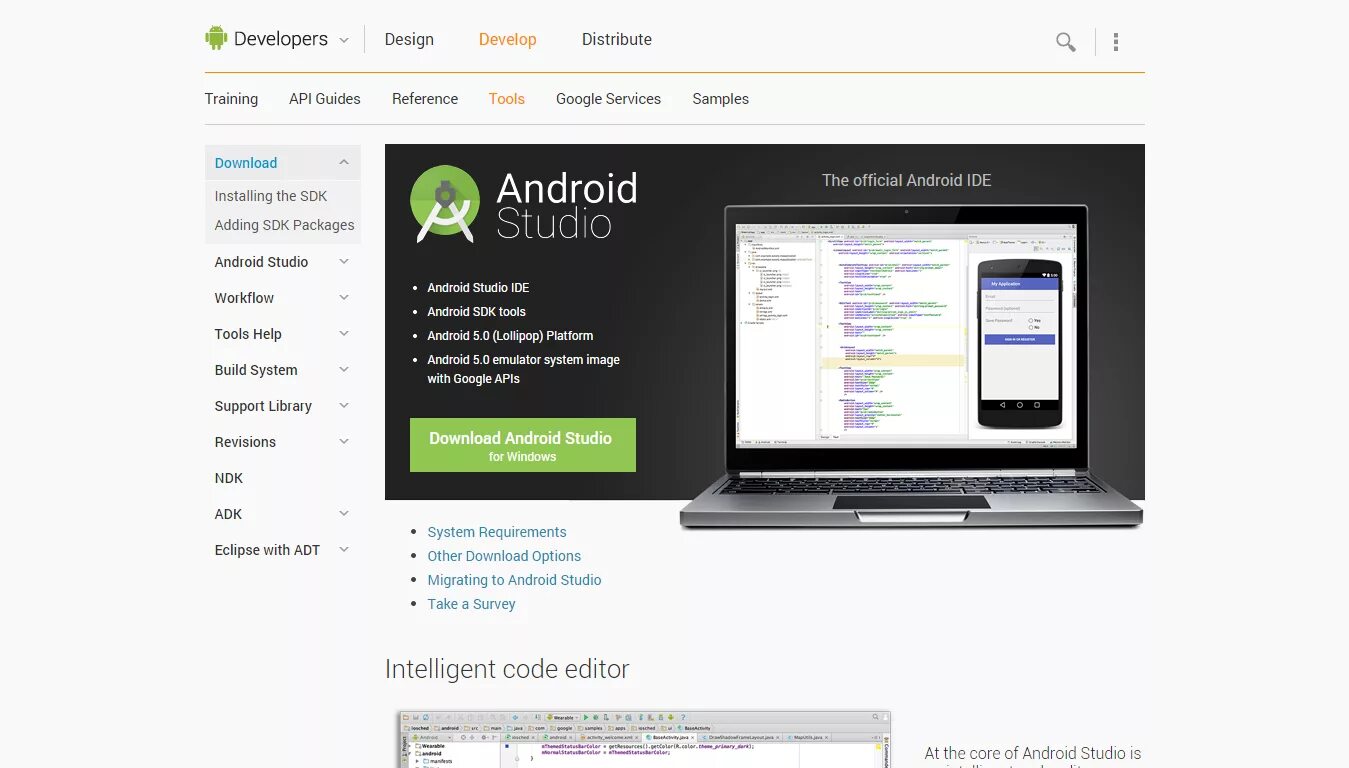Expand the Build System chevron
This screenshot has width=1349, height=768.
[x=344, y=370]
